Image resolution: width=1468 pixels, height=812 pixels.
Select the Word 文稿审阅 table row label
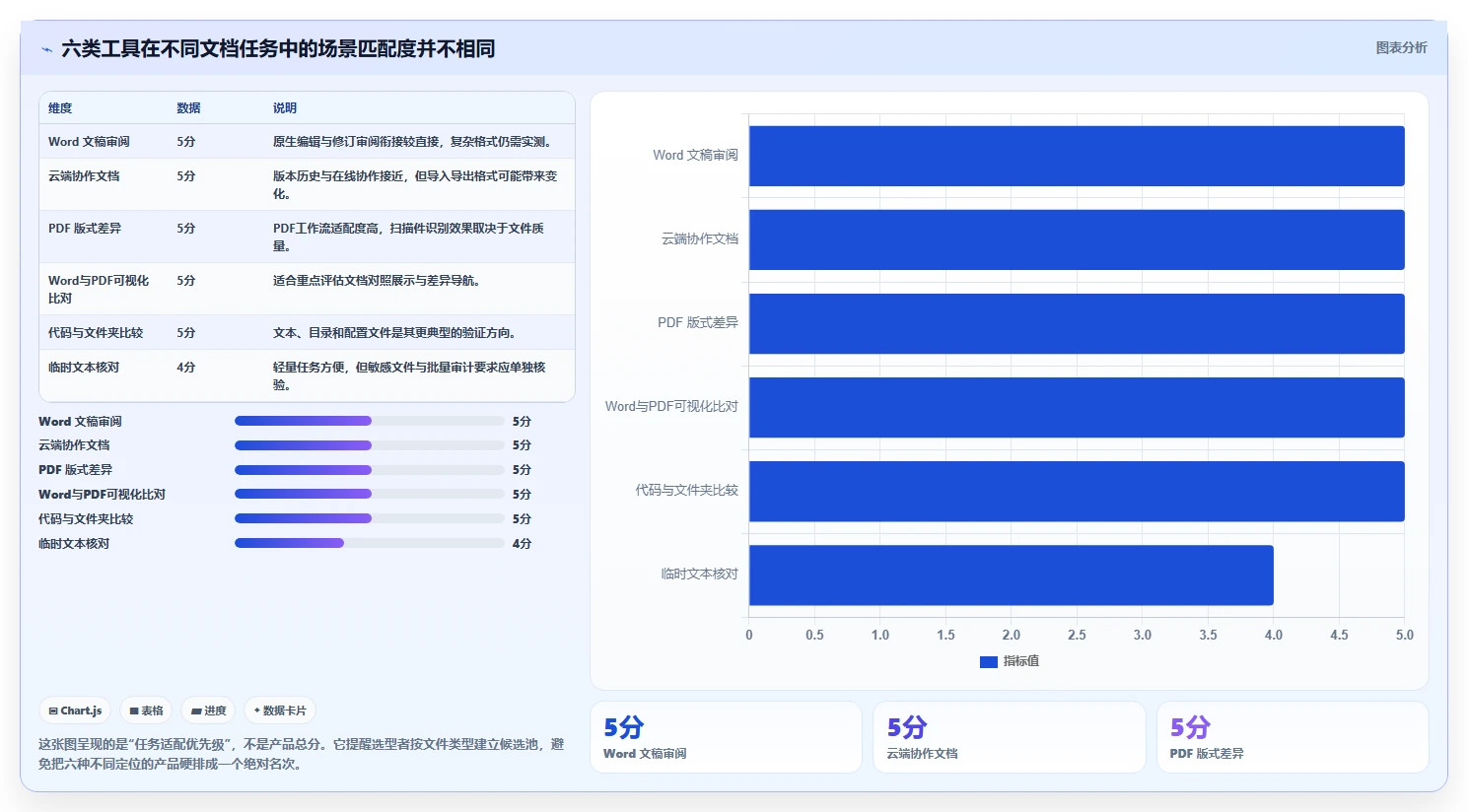(89, 142)
